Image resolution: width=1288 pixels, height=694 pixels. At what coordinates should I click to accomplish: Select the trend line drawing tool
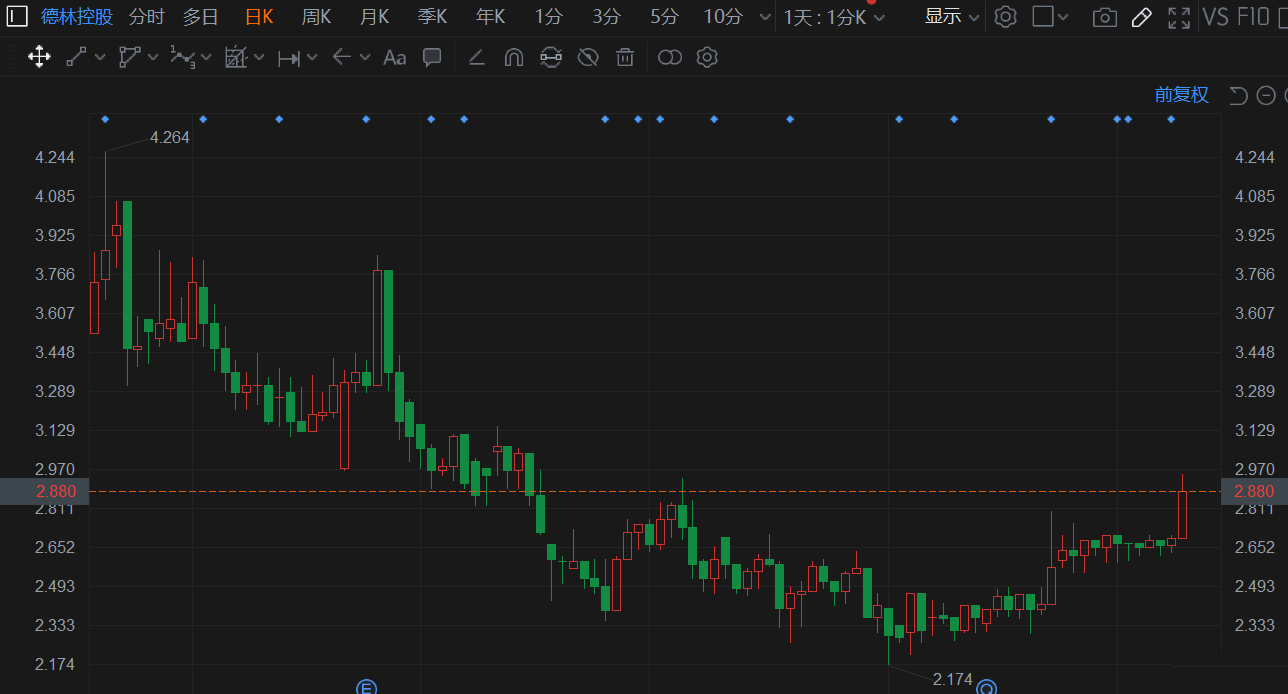(76, 57)
